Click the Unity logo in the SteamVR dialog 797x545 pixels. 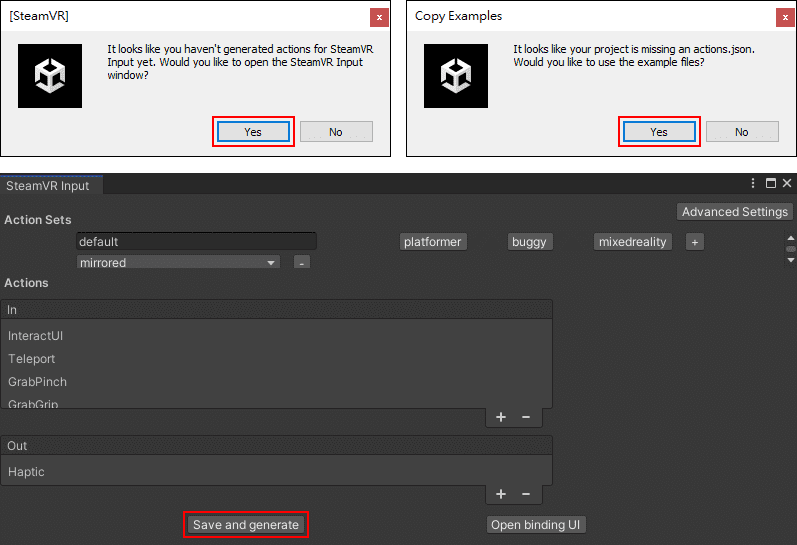coord(50,76)
